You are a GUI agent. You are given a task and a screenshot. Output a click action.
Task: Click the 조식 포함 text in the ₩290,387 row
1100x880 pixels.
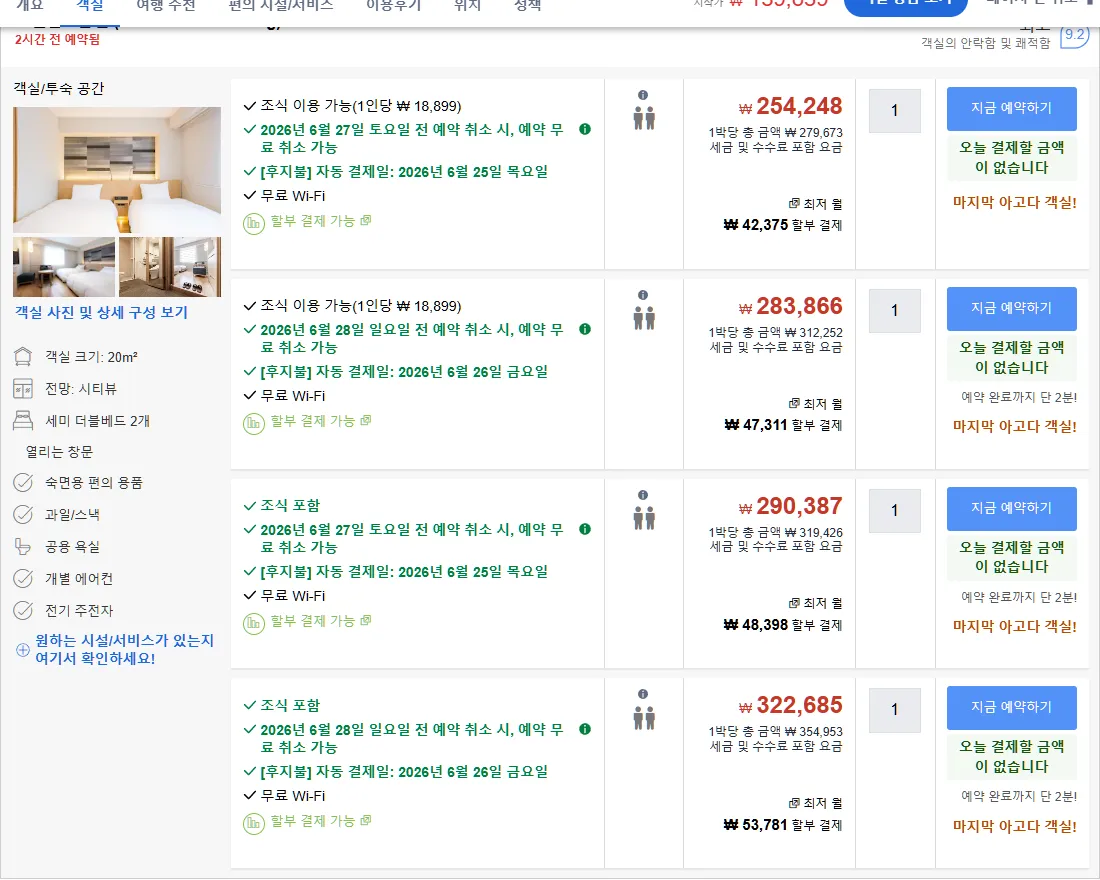[290, 505]
